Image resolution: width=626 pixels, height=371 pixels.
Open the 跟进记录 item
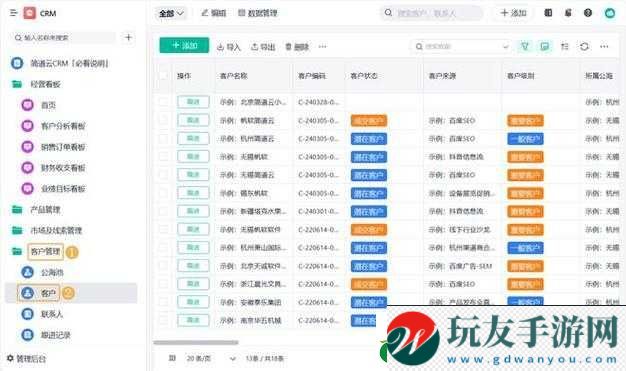tap(55, 335)
